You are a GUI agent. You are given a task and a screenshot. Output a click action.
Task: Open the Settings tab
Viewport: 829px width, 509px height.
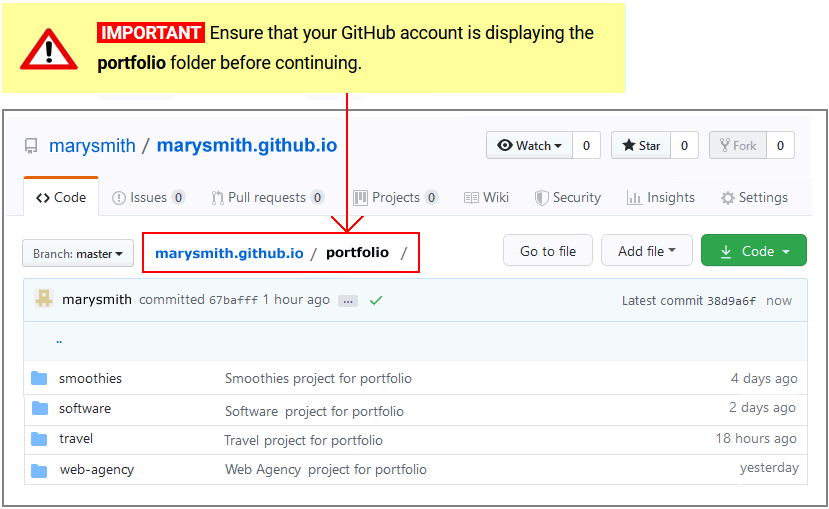pyautogui.click(x=754, y=198)
